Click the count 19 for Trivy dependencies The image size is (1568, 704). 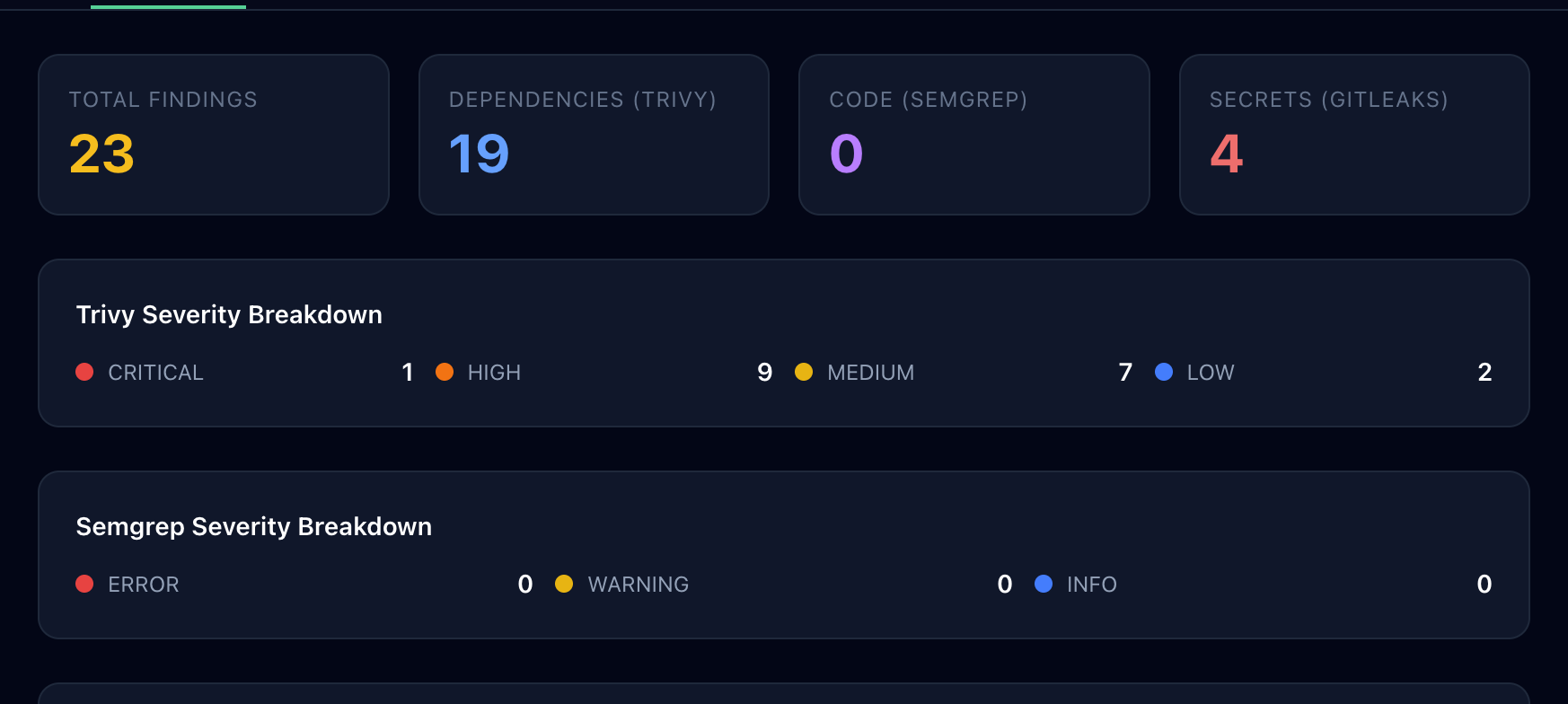click(478, 154)
